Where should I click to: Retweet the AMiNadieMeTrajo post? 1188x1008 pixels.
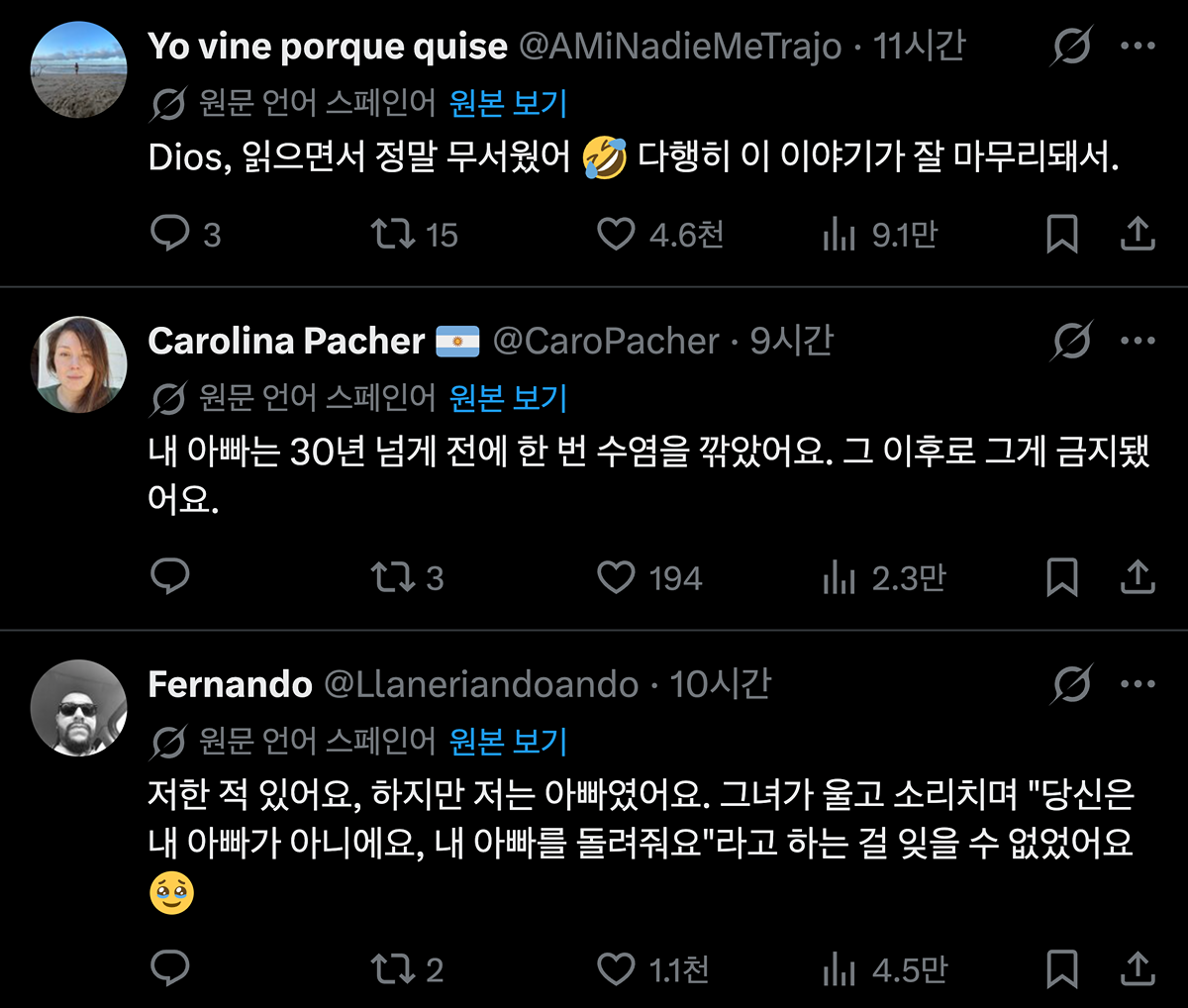click(393, 234)
